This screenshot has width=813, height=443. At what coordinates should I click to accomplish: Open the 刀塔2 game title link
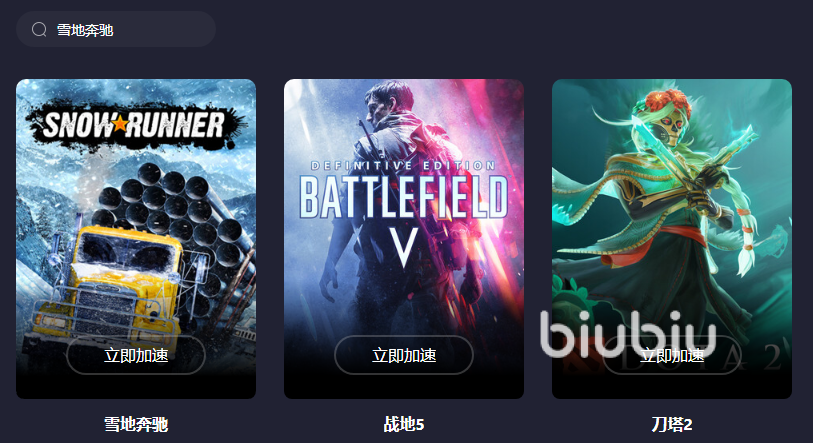[672, 424]
